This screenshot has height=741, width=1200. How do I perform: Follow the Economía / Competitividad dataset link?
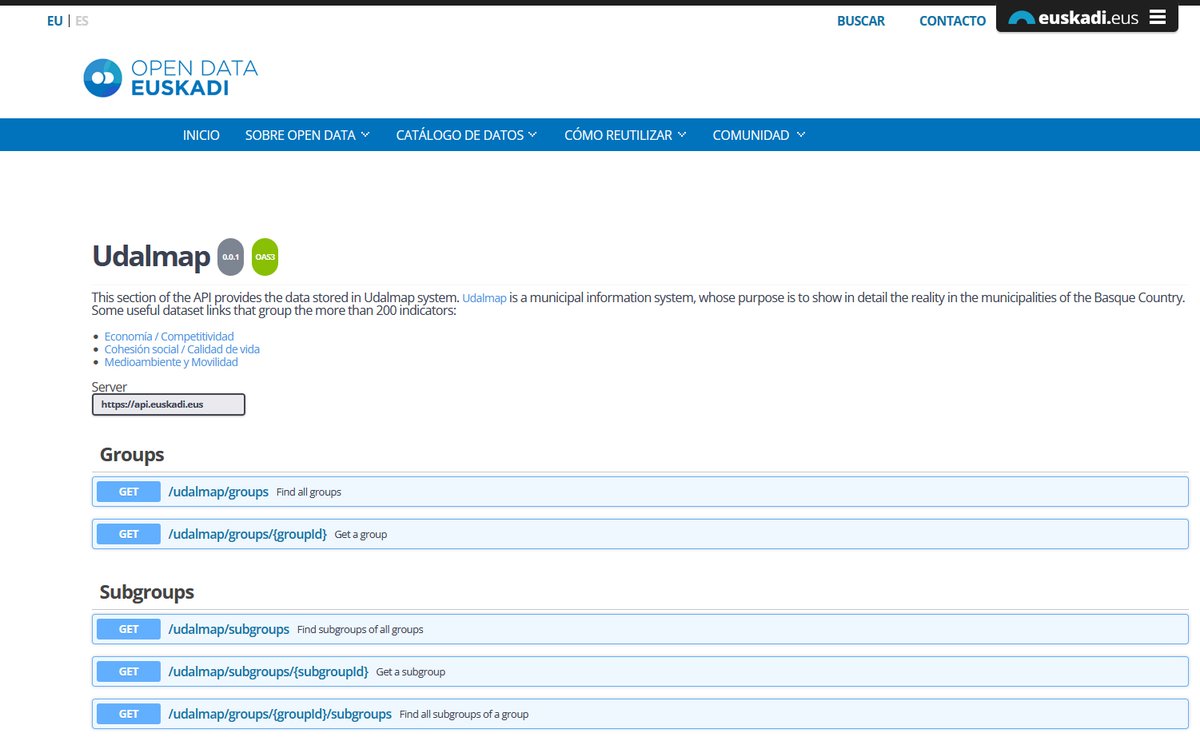[168, 335]
